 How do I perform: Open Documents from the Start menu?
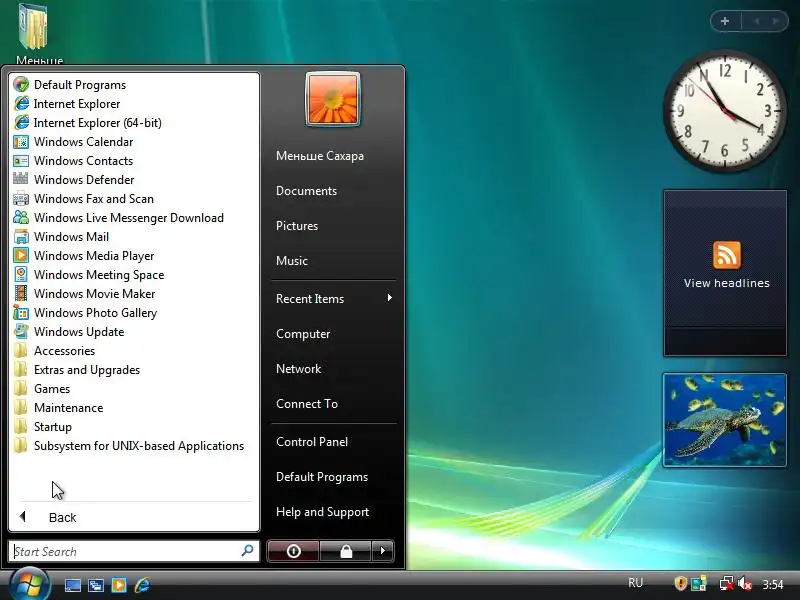point(306,191)
